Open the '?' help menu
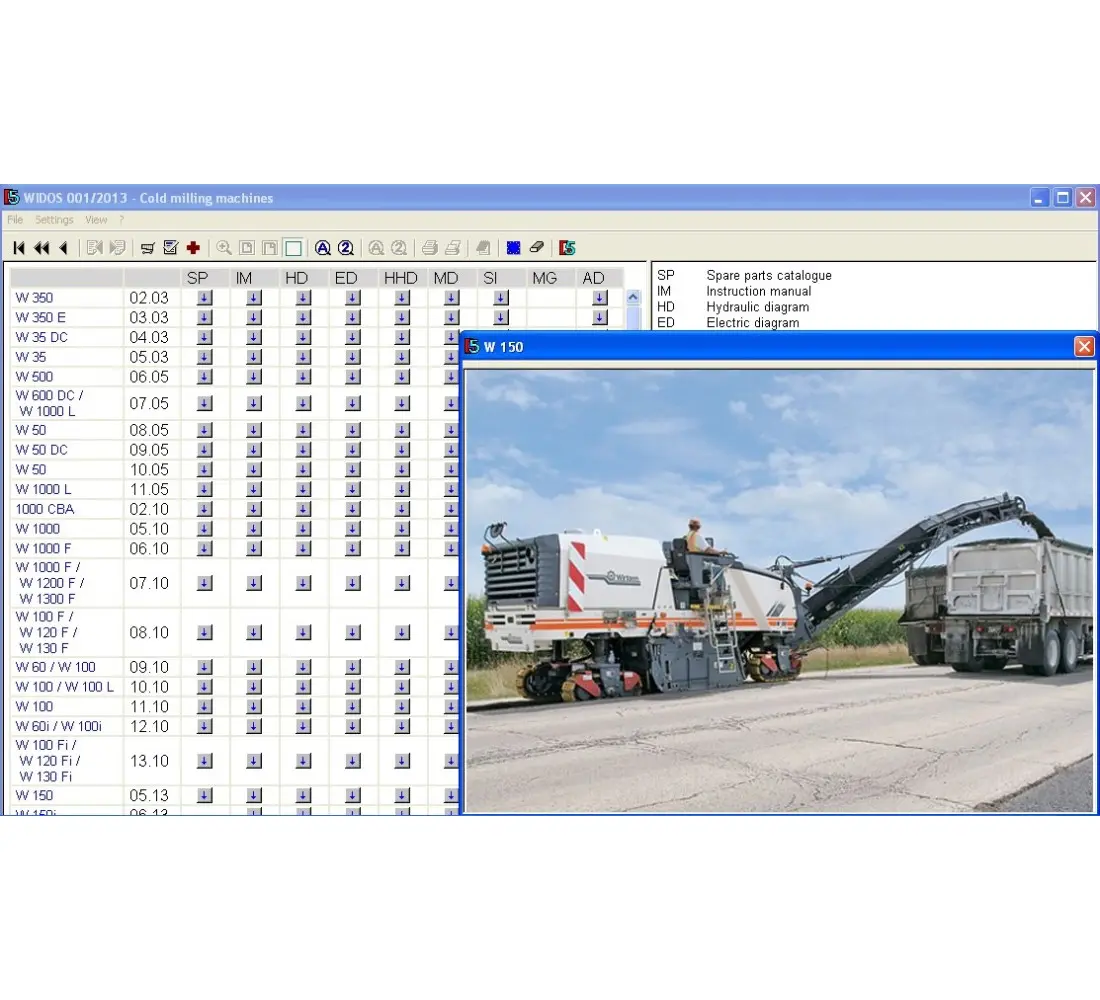The width and height of the screenshot is (1100, 1000). pos(121,220)
